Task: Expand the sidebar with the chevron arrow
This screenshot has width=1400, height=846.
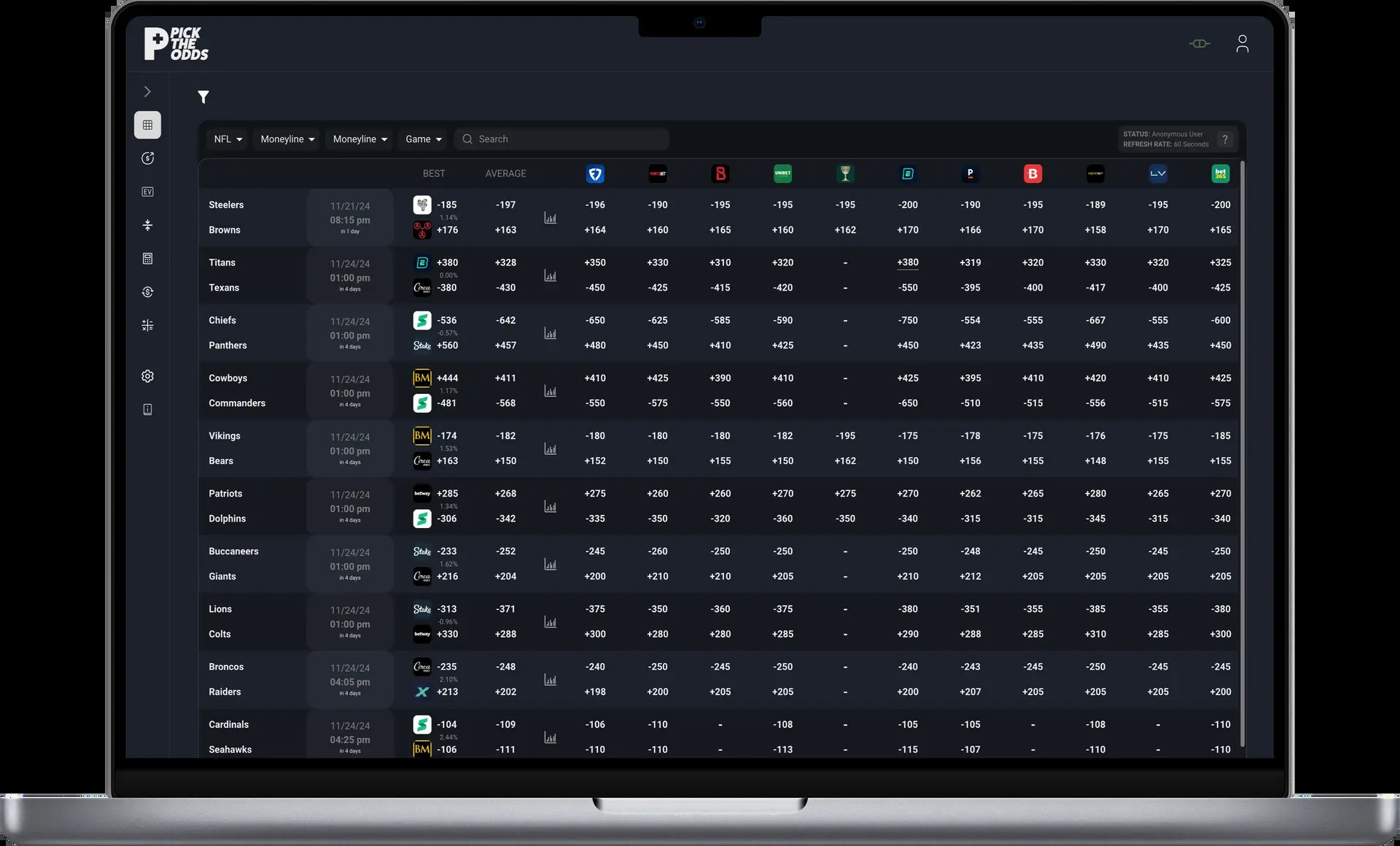Action: tap(147, 91)
